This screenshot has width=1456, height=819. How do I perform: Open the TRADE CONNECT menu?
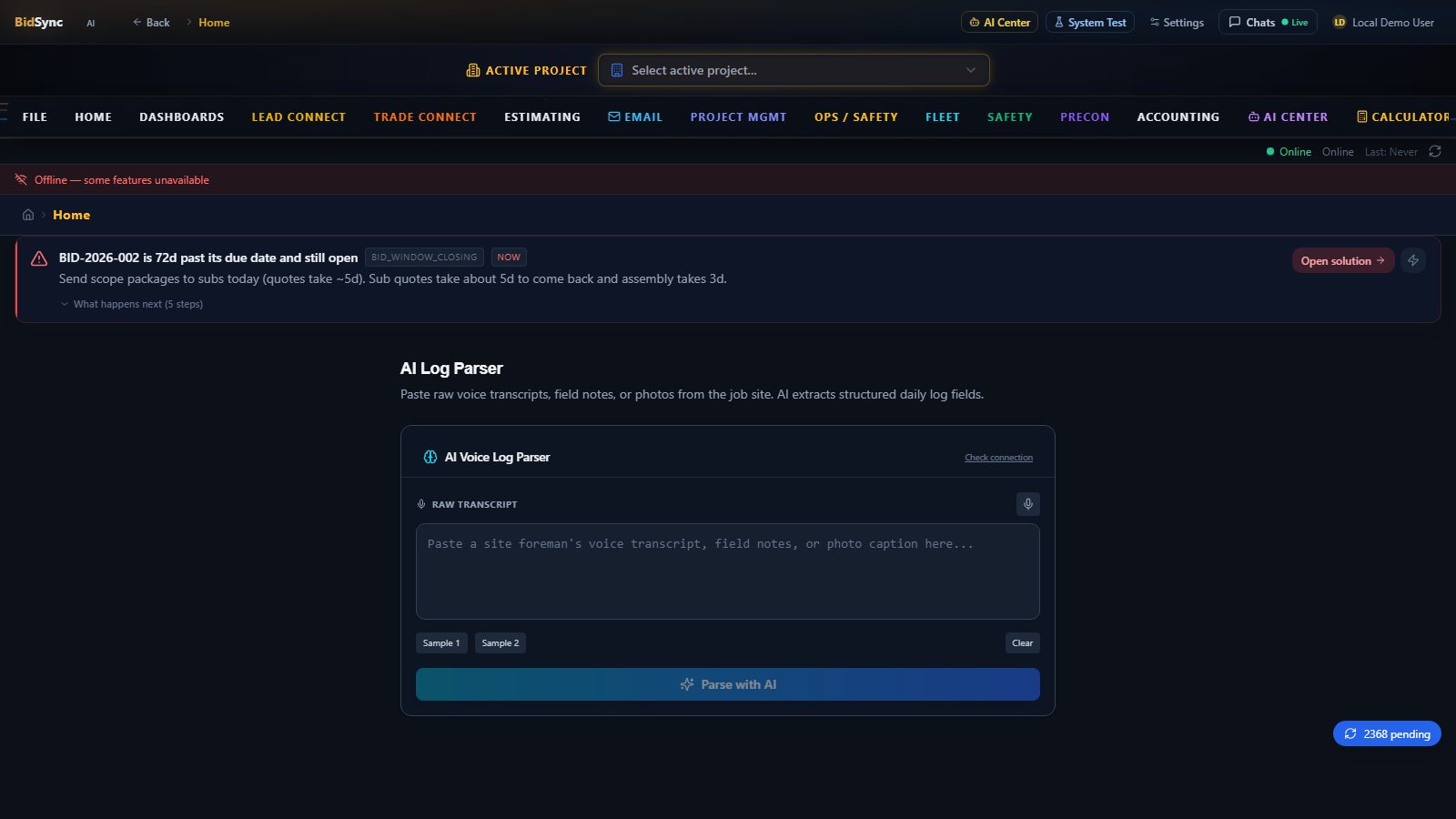pyautogui.click(x=425, y=116)
